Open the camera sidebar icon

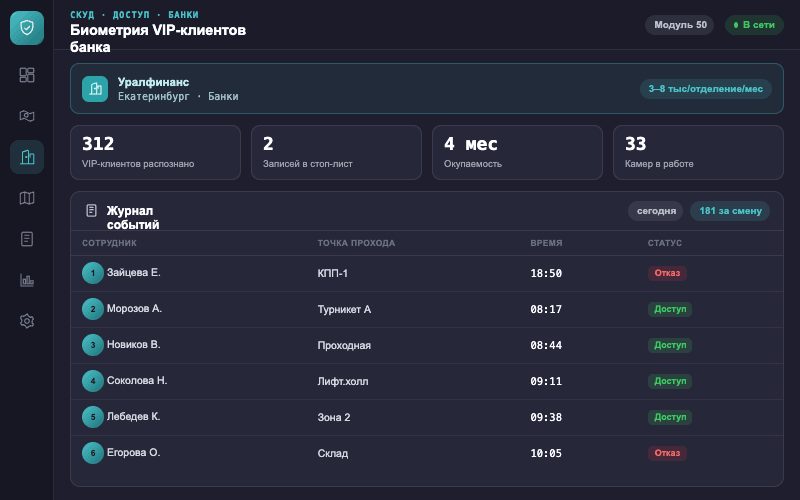tap(27, 116)
